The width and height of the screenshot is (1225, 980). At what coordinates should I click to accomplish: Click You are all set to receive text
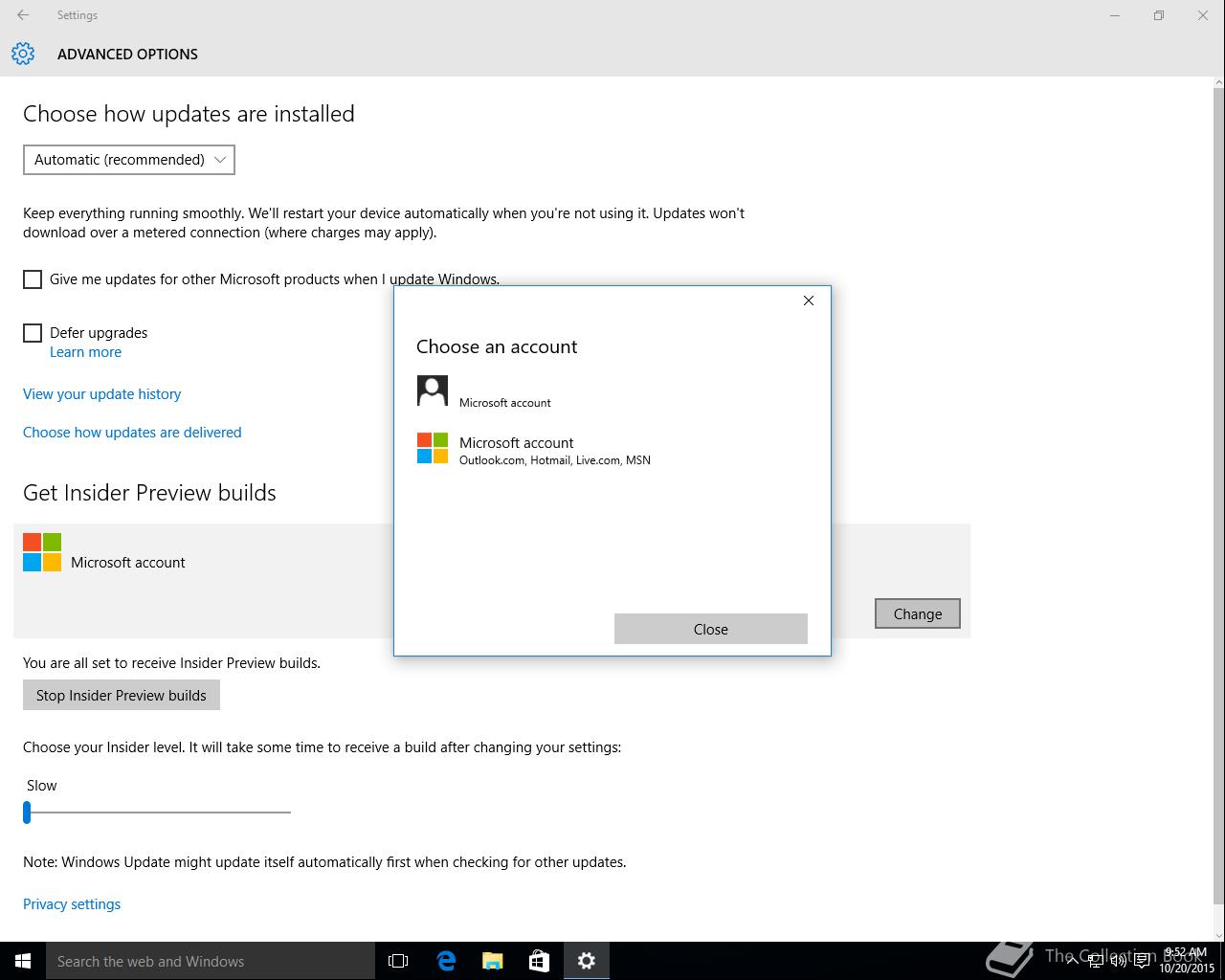pos(171,662)
